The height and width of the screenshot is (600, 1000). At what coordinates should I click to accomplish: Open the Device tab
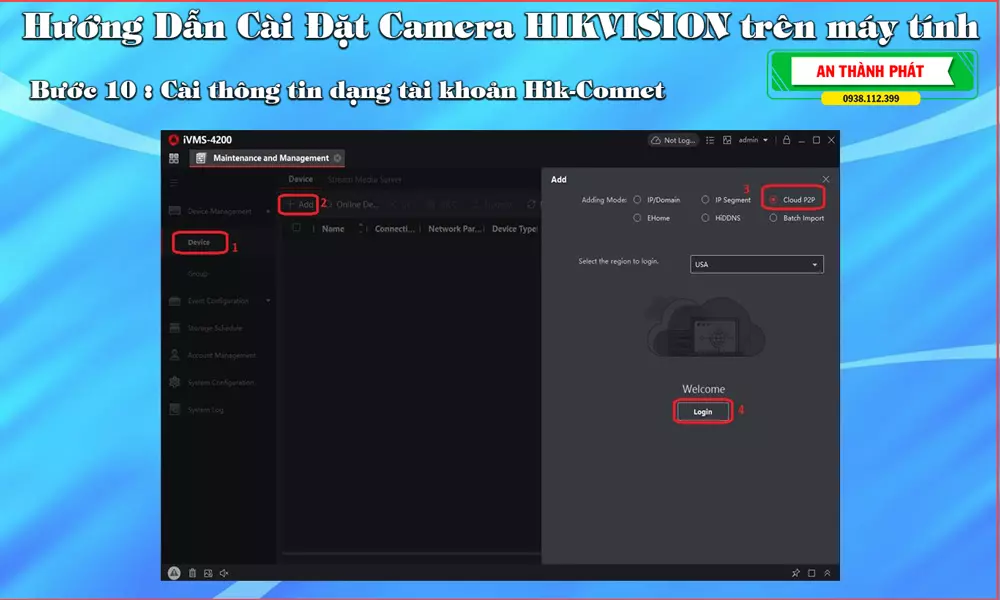pos(300,179)
